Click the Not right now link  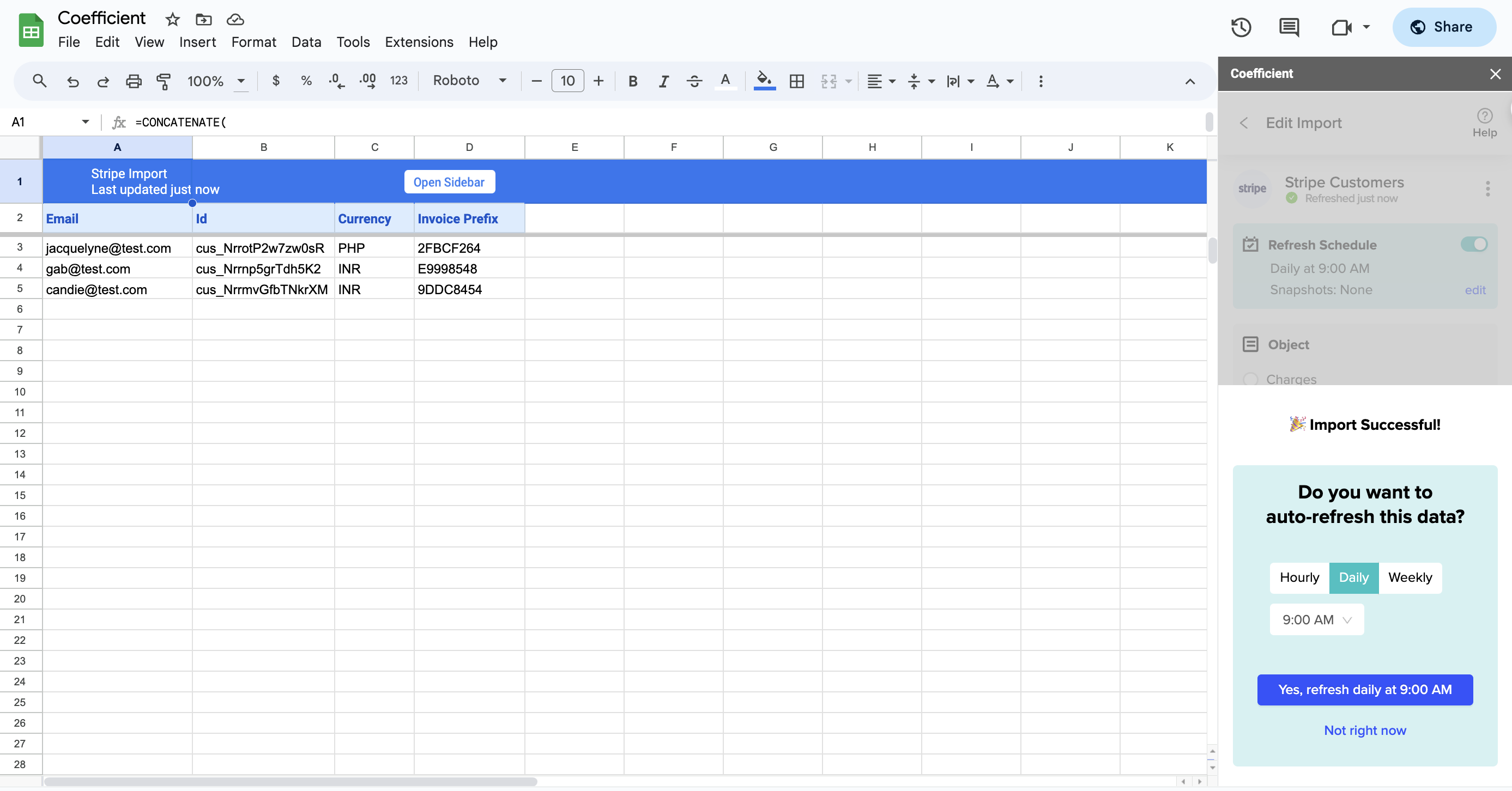point(1365,731)
